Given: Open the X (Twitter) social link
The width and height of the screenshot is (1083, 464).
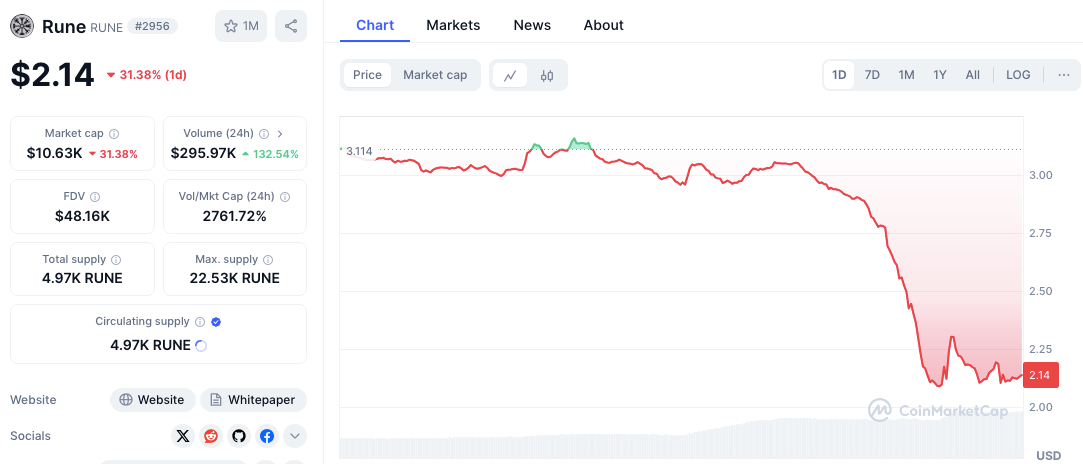Looking at the screenshot, I should point(183,436).
